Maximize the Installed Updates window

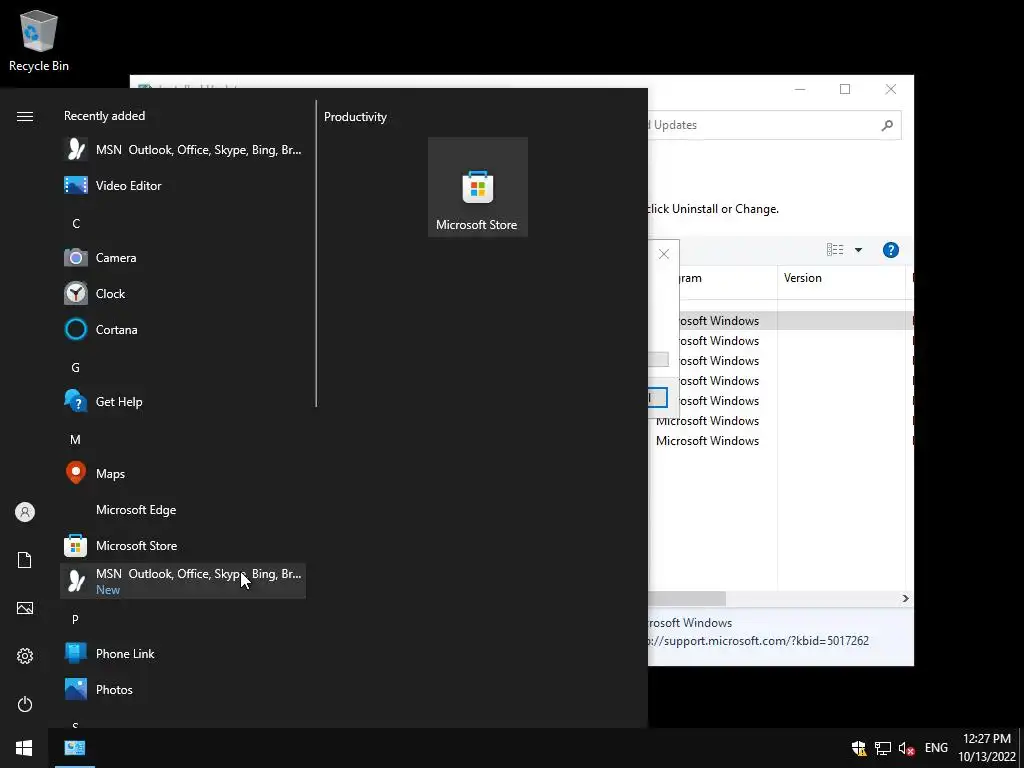point(845,89)
